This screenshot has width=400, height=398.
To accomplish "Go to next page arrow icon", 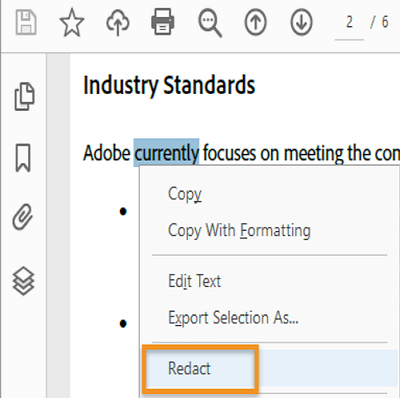I will (x=302, y=22).
